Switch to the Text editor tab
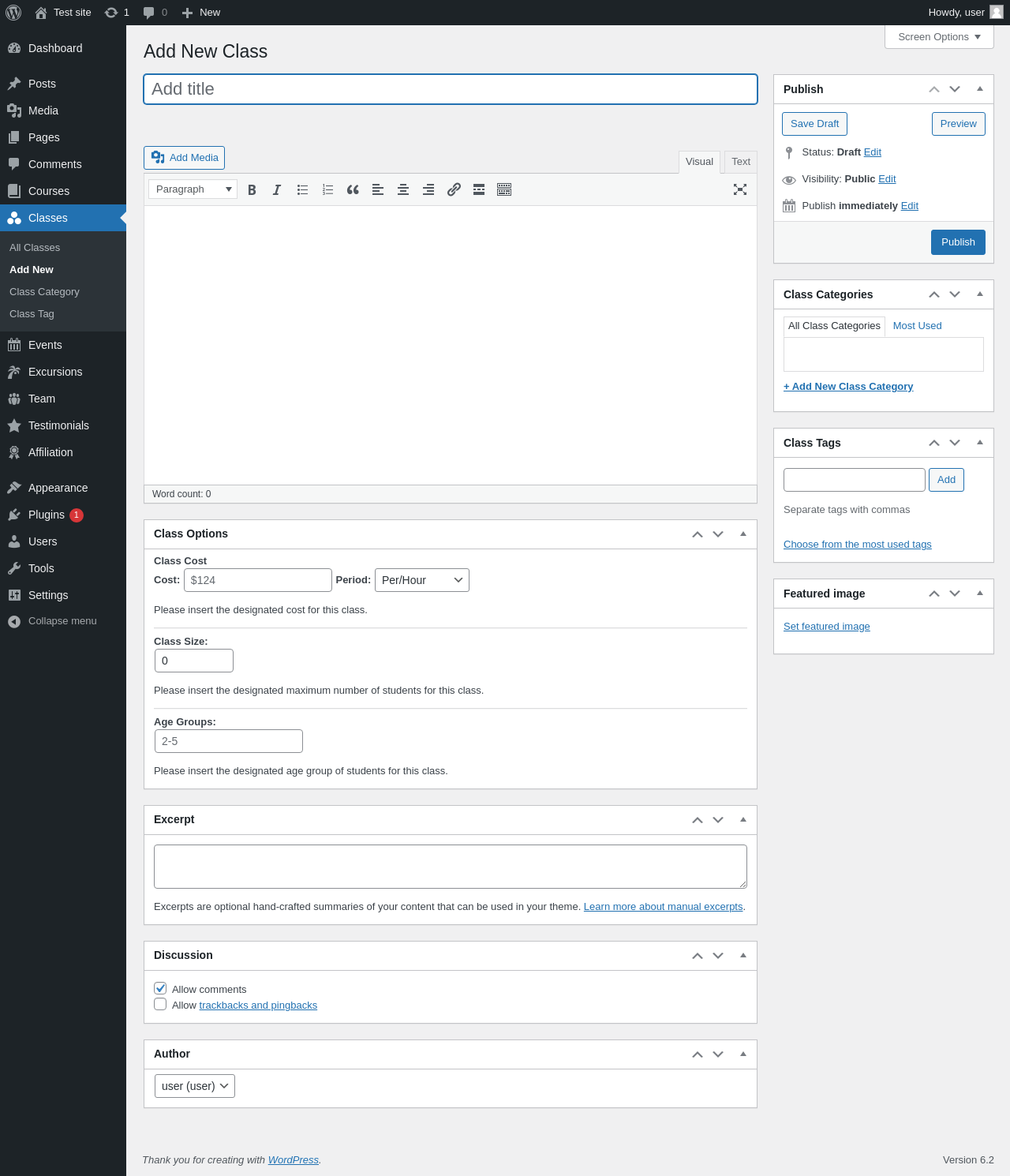Image resolution: width=1010 pixels, height=1176 pixels. [x=741, y=162]
